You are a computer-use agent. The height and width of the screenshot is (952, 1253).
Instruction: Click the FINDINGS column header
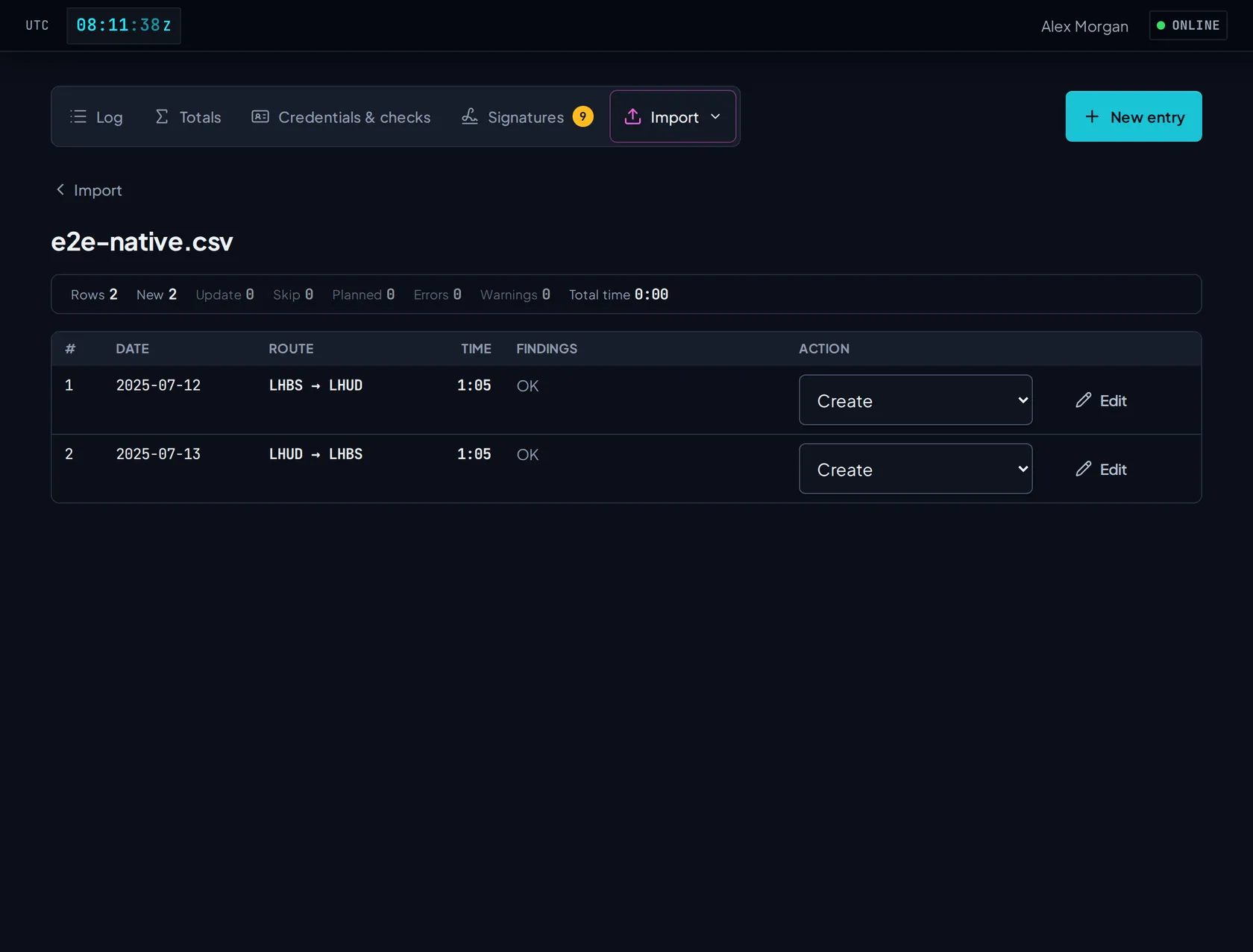pyautogui.click(x=547, y=349)
